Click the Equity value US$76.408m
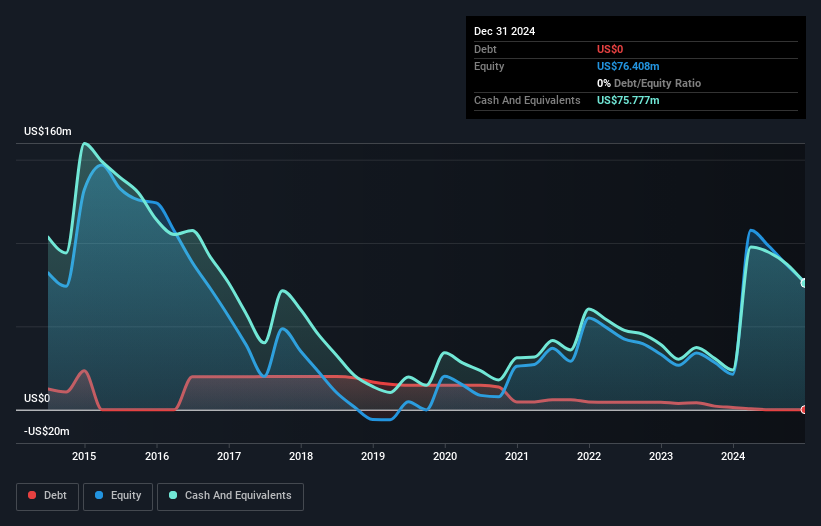Image resolution: width=821 pixels, height=526 pixels. [628, 66]
